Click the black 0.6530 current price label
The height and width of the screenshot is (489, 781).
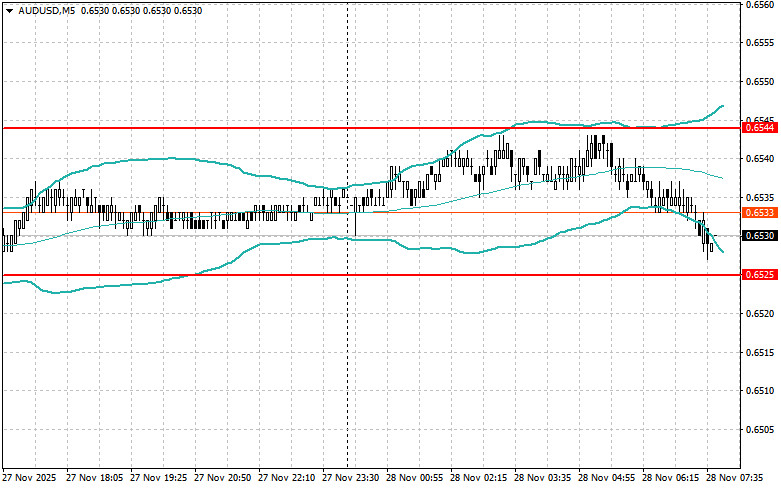pos(760,236)
